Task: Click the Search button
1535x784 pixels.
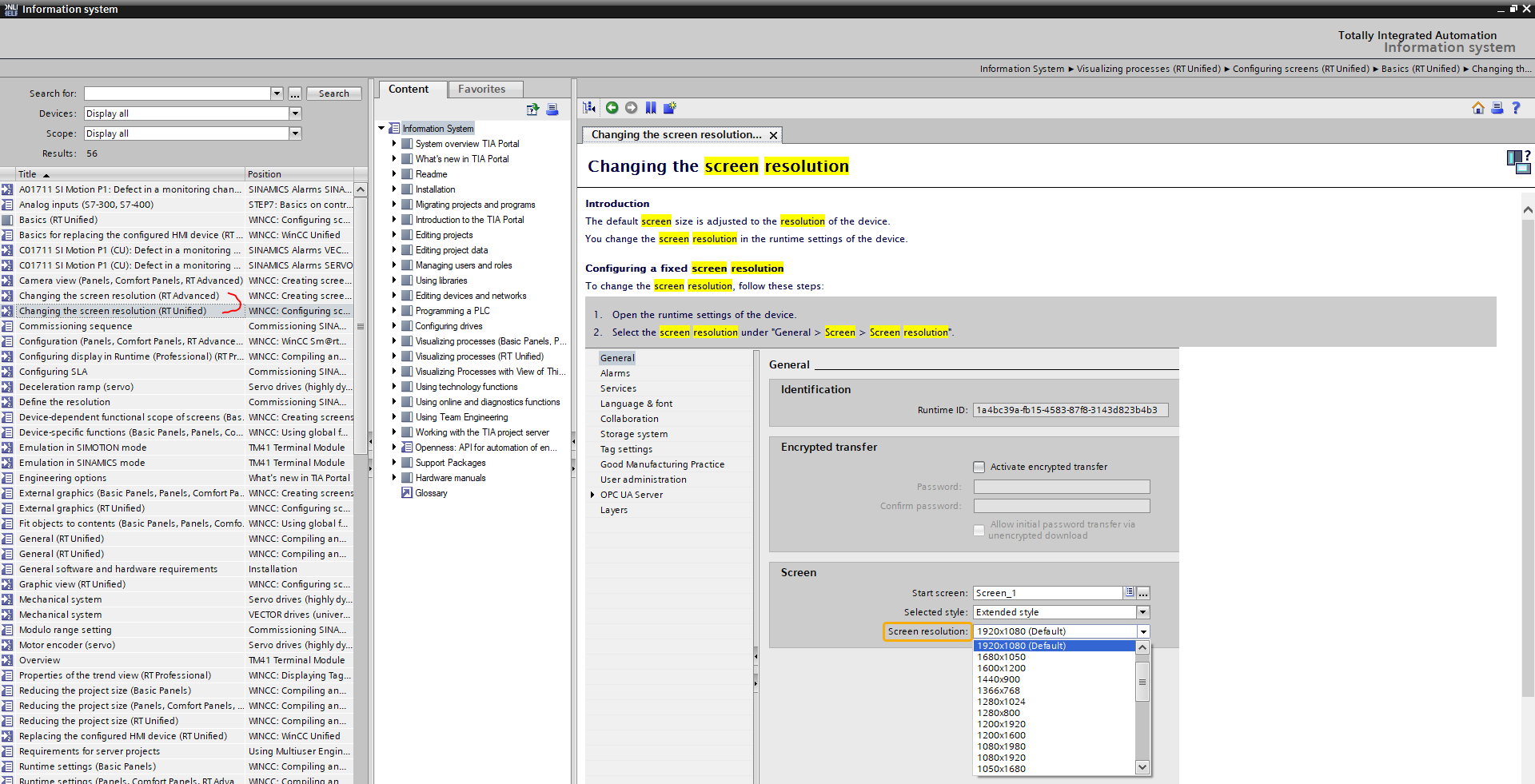Action: click(333, 94)
